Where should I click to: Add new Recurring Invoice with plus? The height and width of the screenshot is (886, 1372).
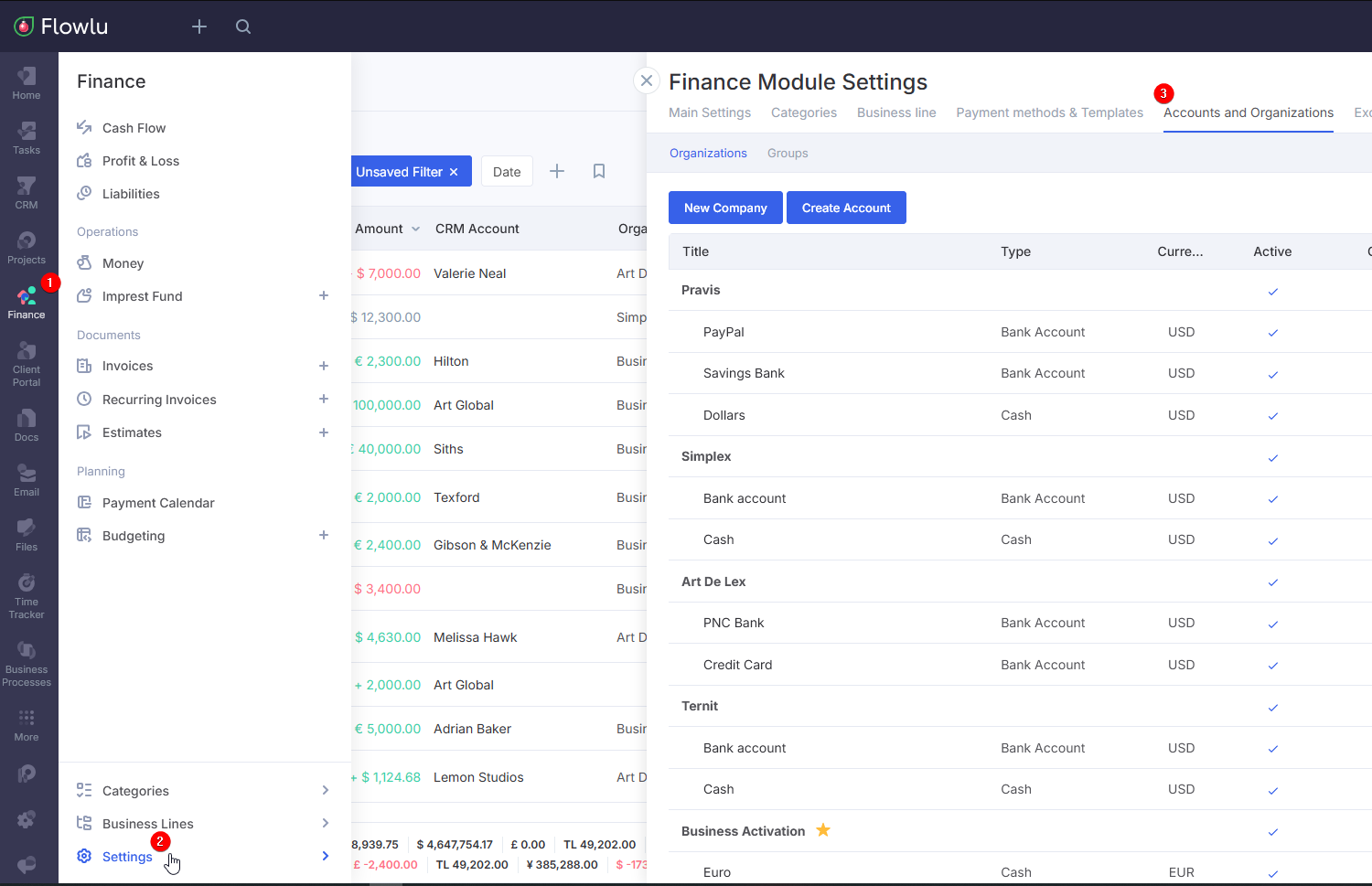[324, 399]
